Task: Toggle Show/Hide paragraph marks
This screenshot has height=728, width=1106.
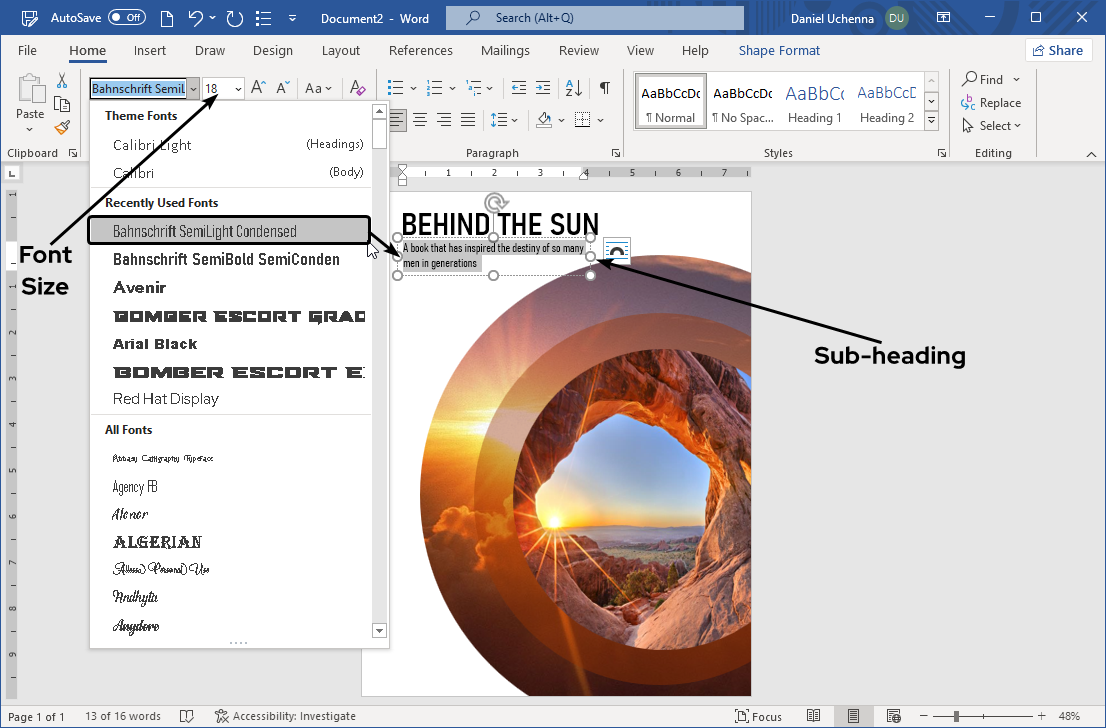Action: (605, 89)
